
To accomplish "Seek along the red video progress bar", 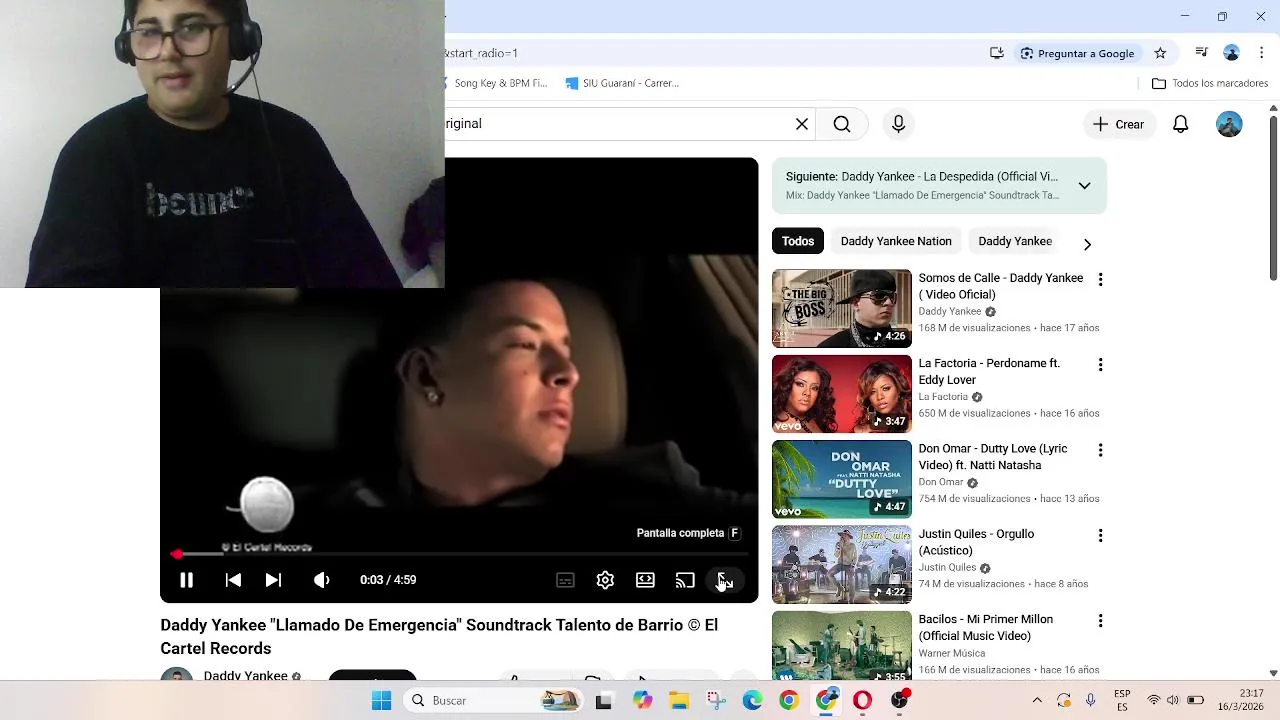I will pyautogui.click(x=459, y=553).
